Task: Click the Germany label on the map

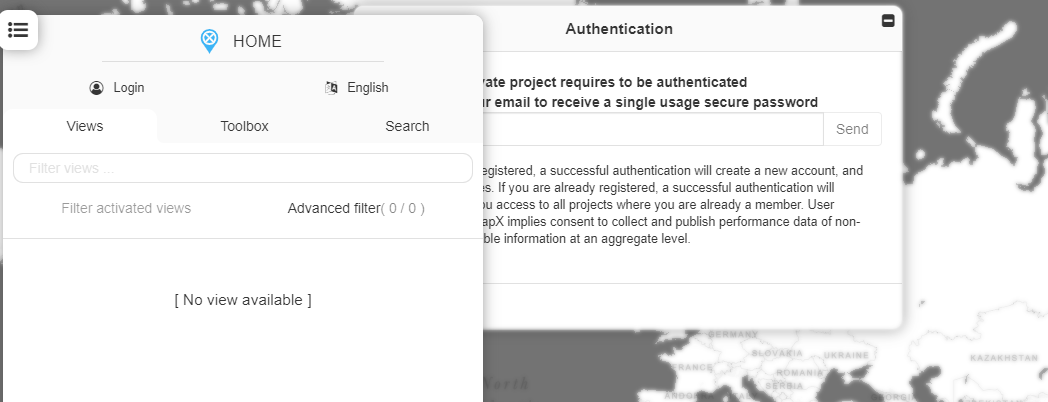Action: pos(733,334)
